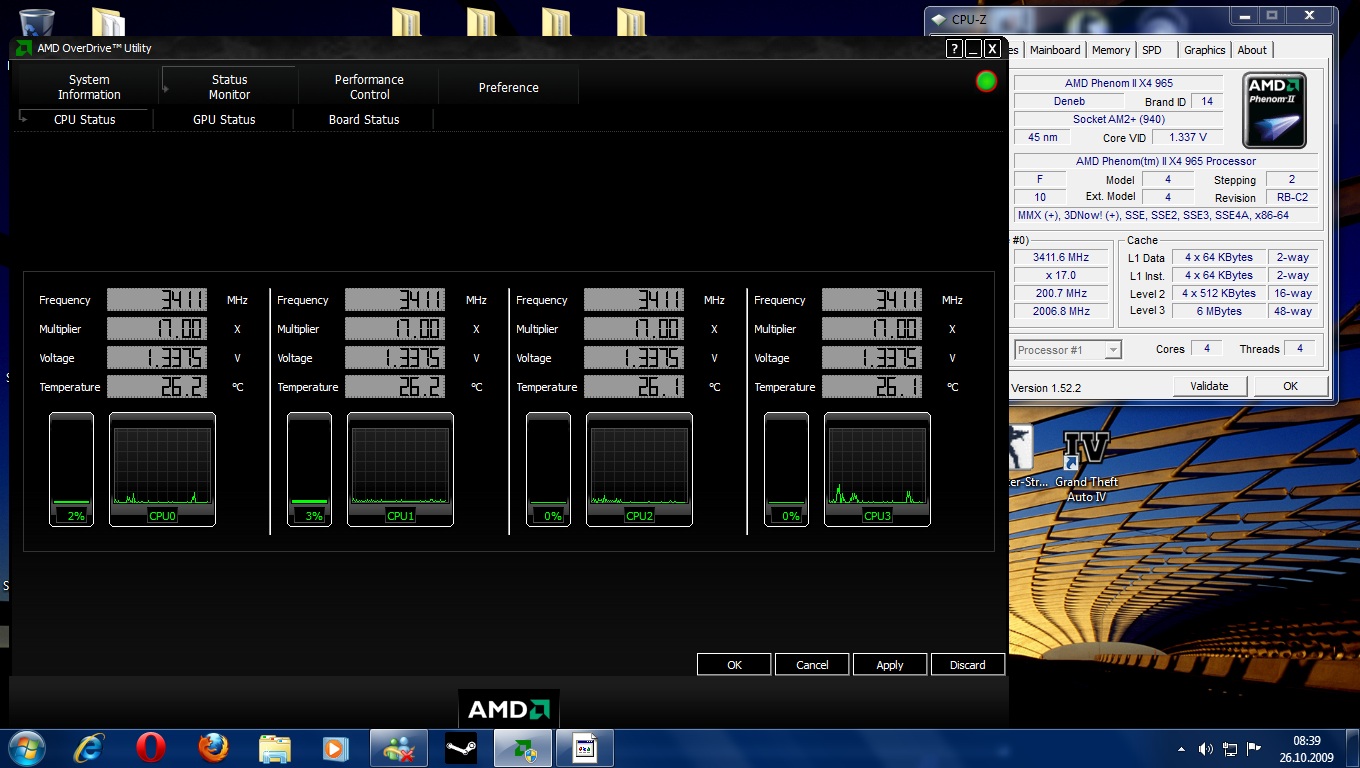Click the Level 3 cache value '6 MBytes'
Screen dimensions: 1360x768
[x=1219, y=311]
